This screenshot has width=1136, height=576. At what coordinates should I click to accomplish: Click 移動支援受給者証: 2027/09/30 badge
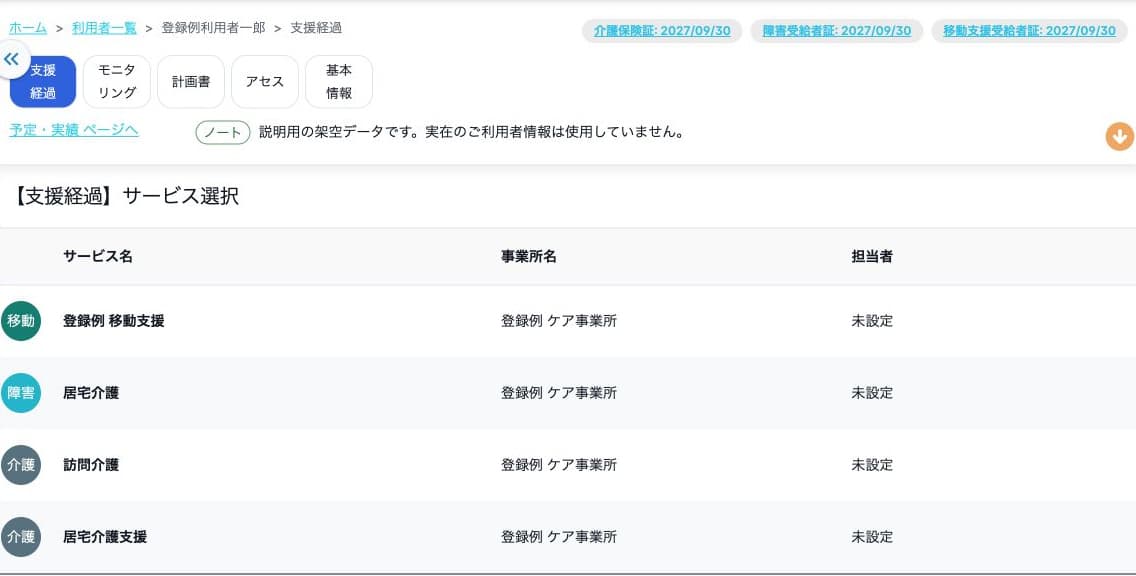tap(1030, 30)
